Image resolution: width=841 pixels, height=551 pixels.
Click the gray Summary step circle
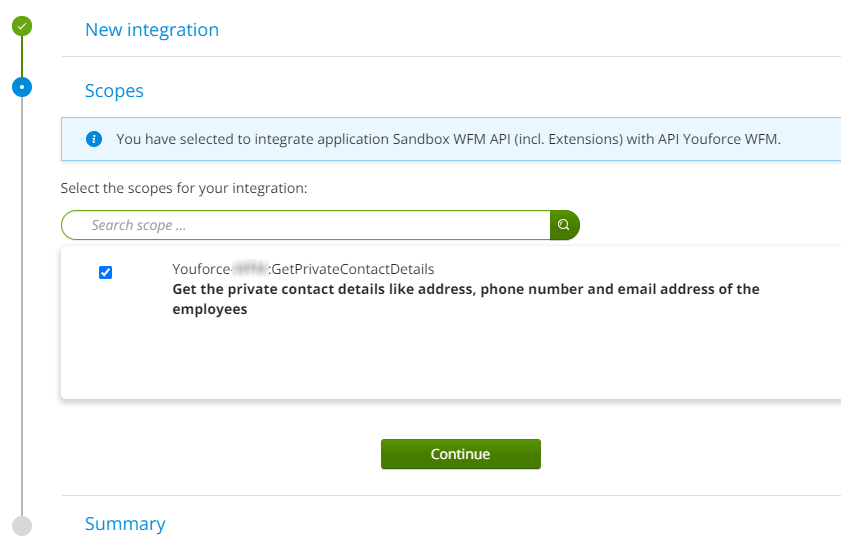pos(22,524)
